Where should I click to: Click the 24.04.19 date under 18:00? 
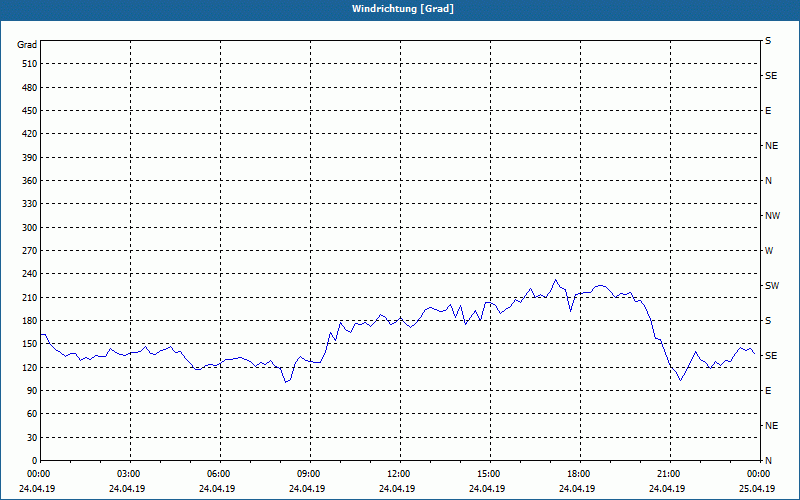(577, 489)
